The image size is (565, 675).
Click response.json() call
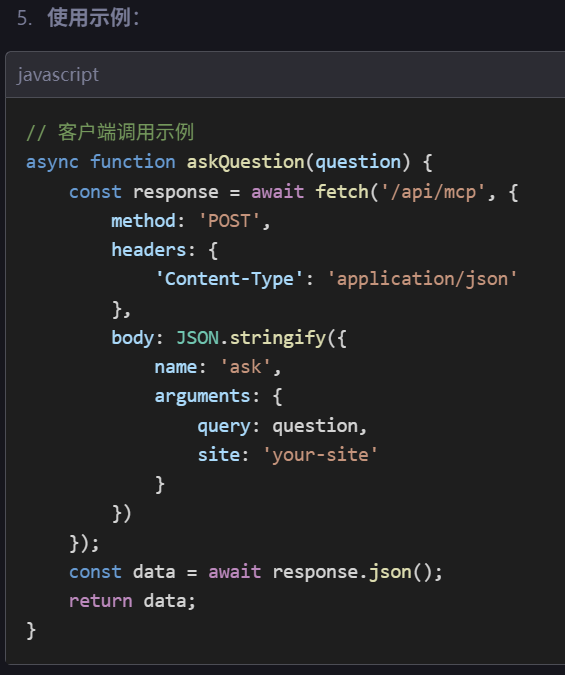[353, 572]
